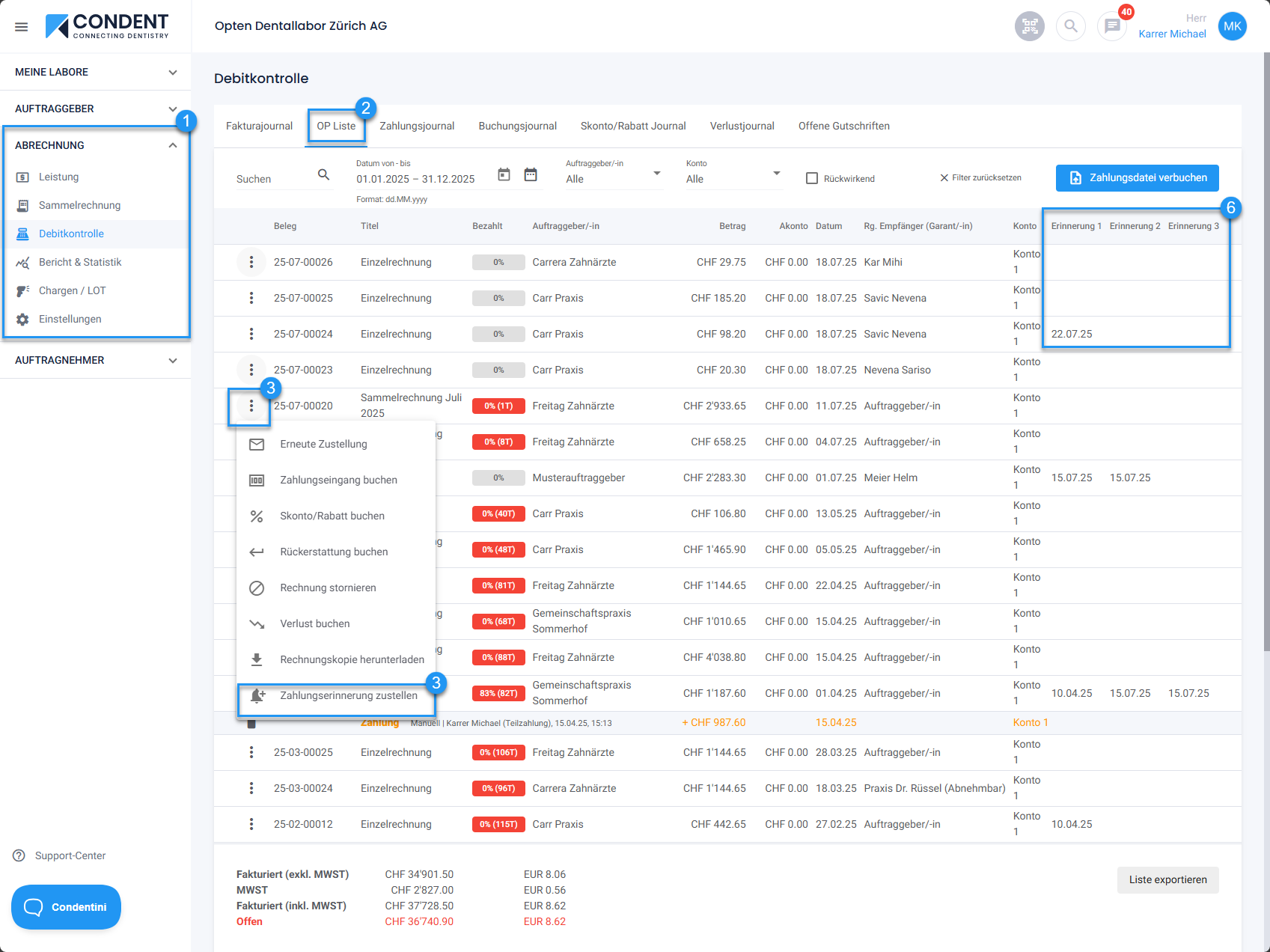Open row menu for invoice 25-07-00025
The image size is (1270, 952).
[x=251, y=298]
